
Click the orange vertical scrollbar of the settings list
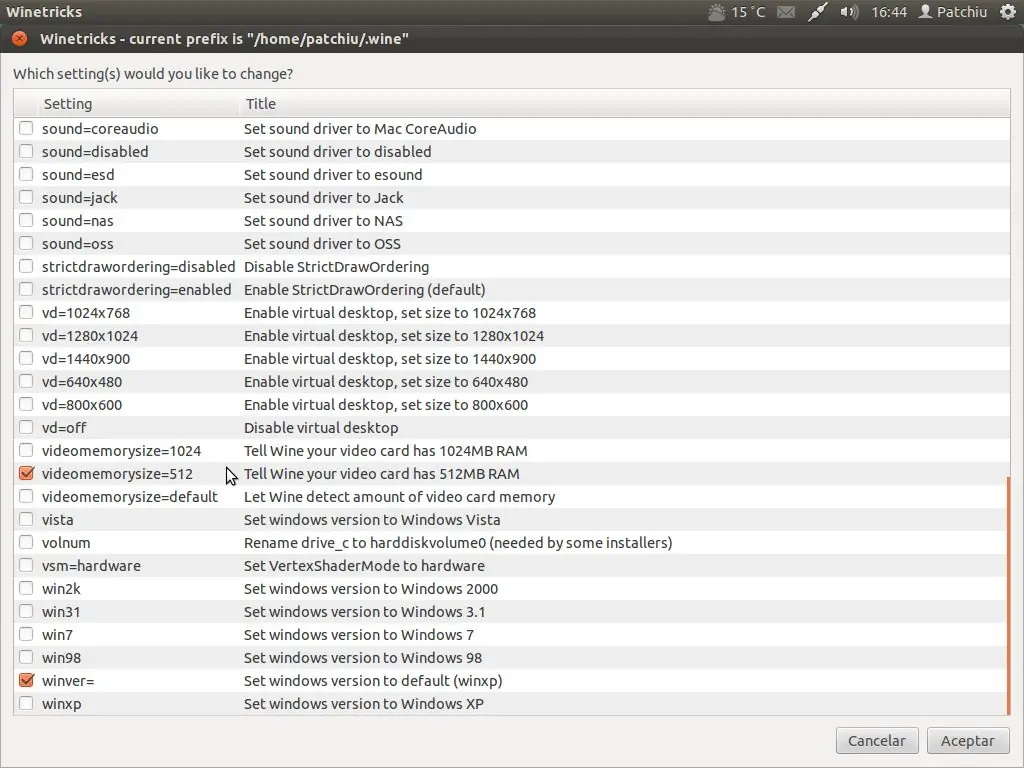(x=1008, y=596)
